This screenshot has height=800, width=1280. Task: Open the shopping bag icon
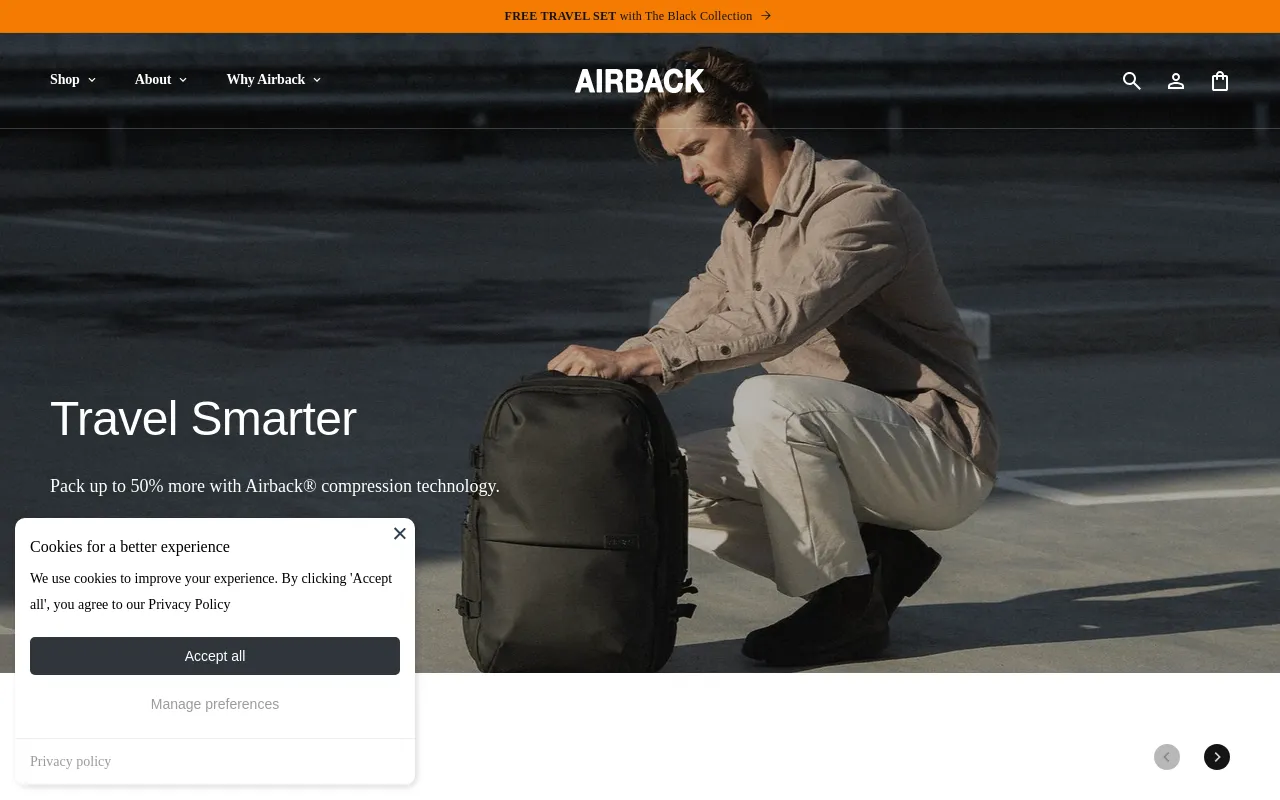[x=1220, y=81]
